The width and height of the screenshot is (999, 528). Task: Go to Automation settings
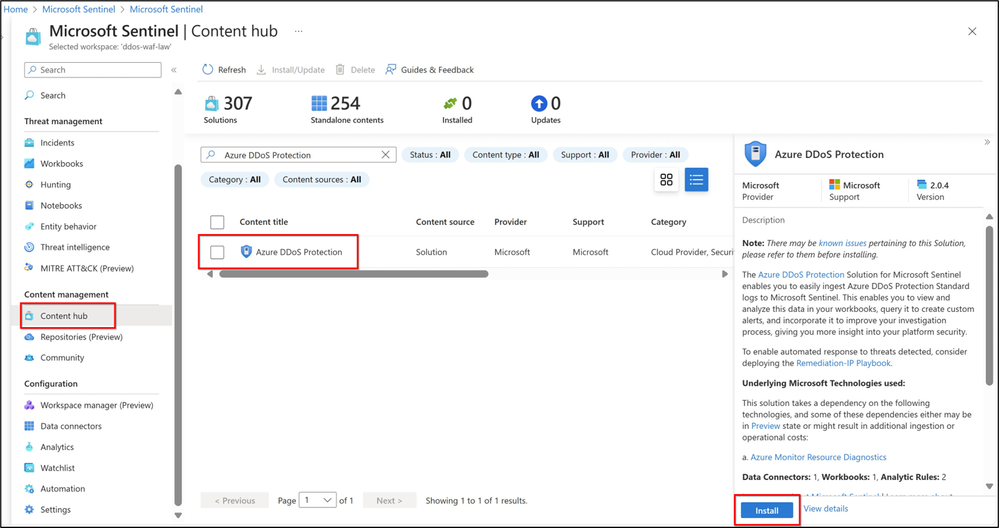pos(62,489)
